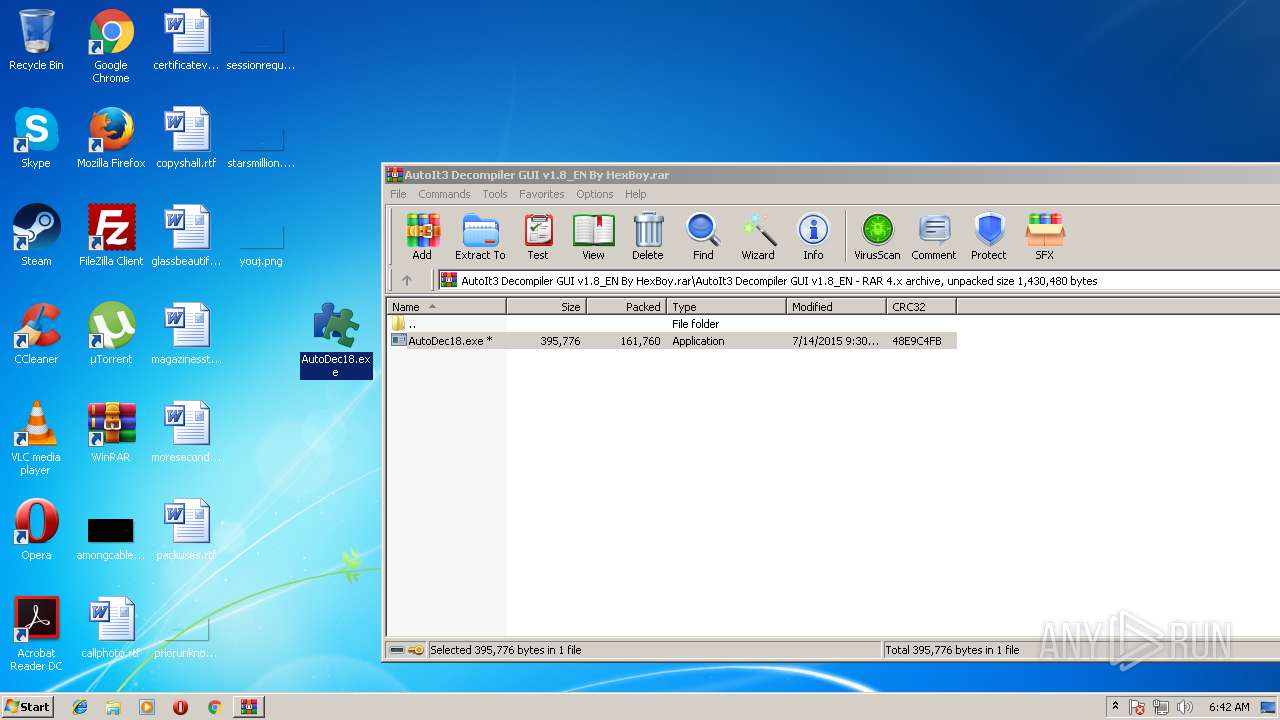
Task: Select the VLC media player shortcut
Action: 36,438
